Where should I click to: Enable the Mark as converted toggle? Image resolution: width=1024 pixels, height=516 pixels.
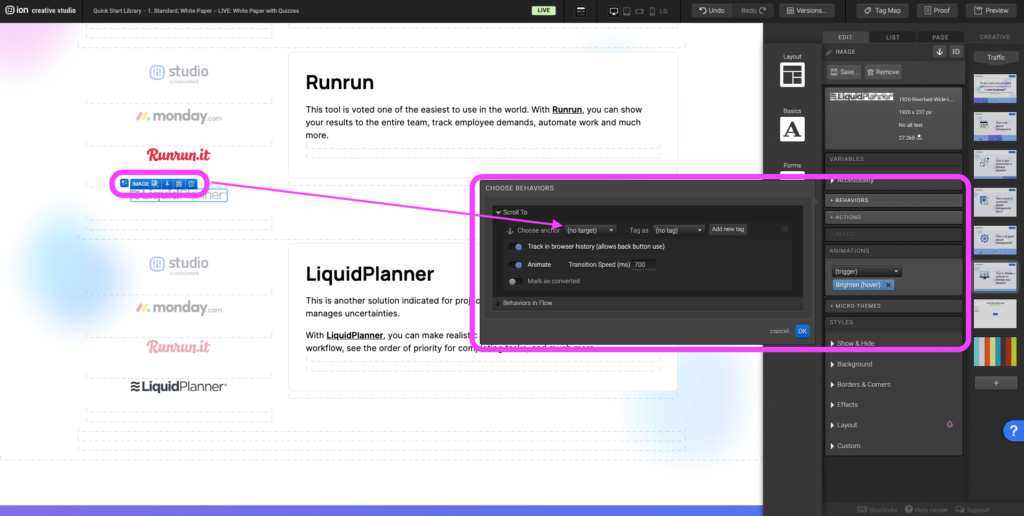514,281
